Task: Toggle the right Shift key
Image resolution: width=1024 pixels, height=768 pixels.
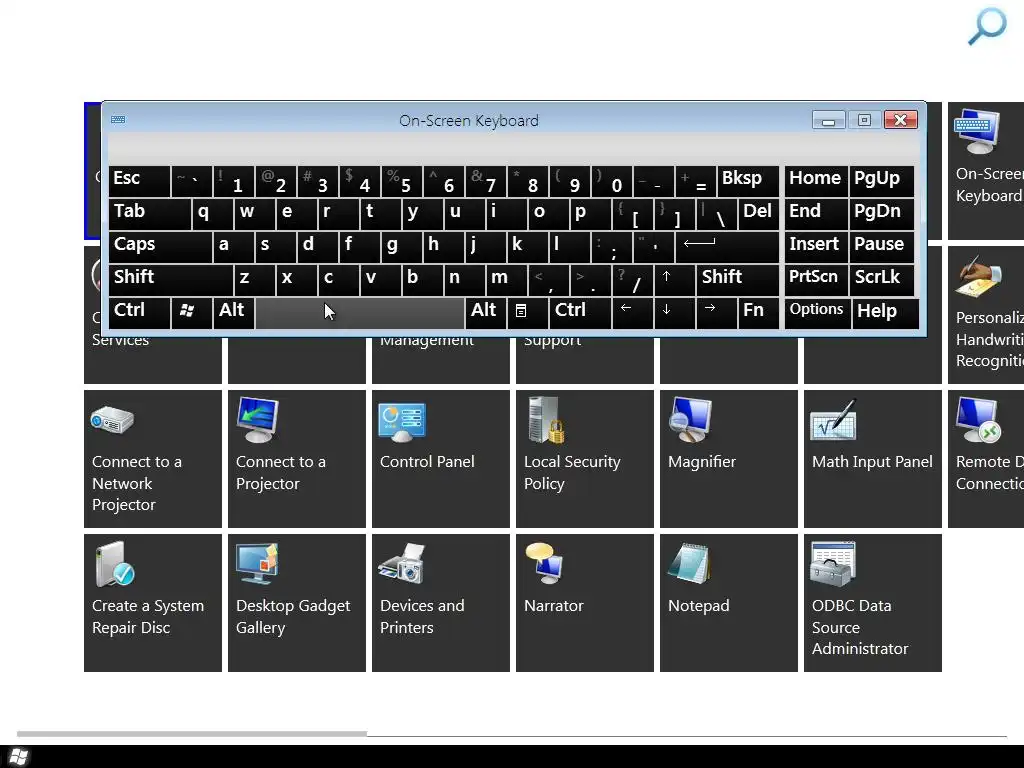Action: click(738, 280)
